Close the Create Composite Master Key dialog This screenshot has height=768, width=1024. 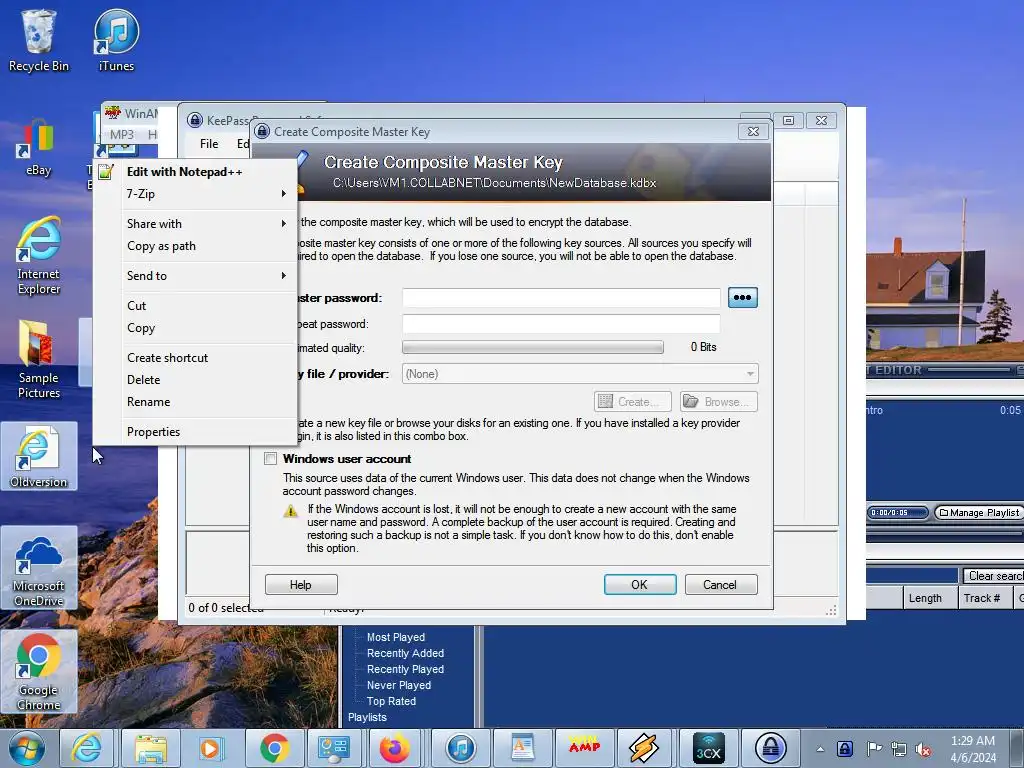click(x=753, y=131)
